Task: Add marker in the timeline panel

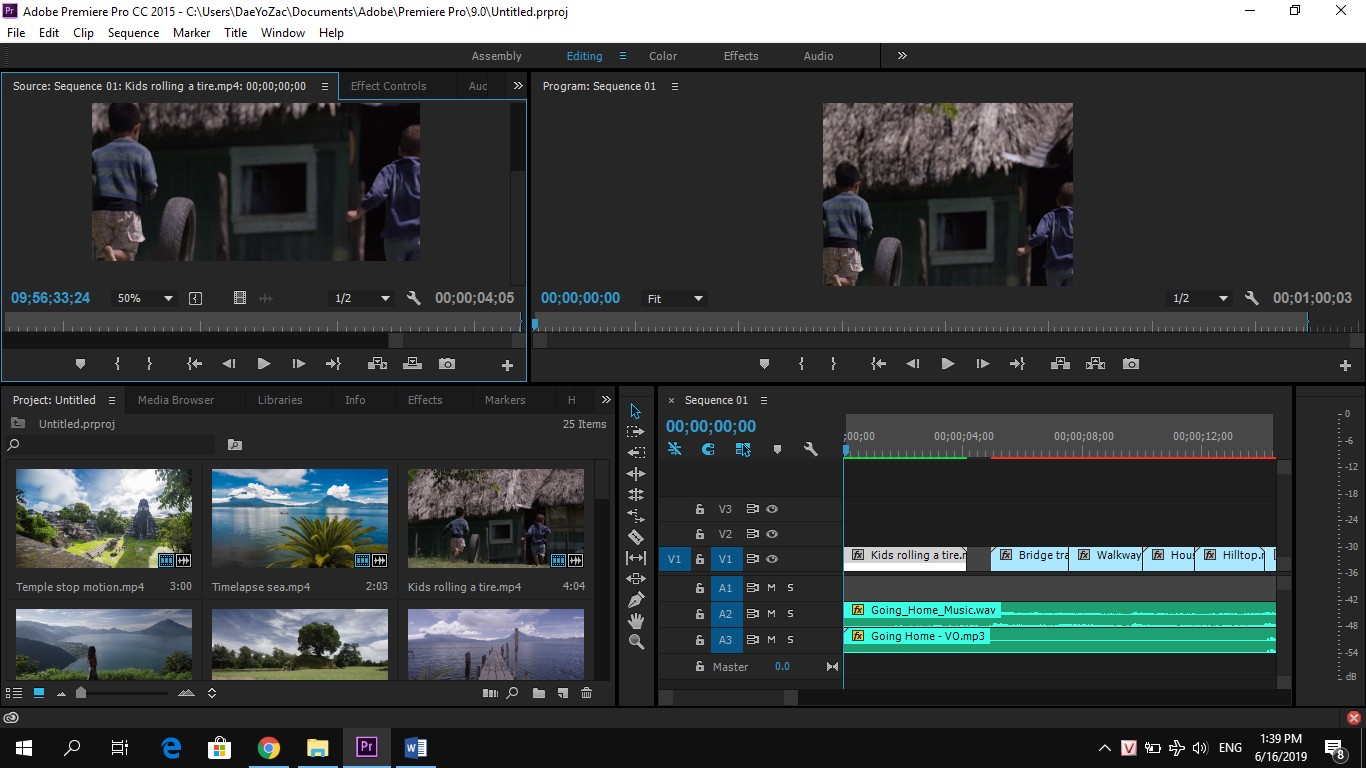Action: [777, 450]
